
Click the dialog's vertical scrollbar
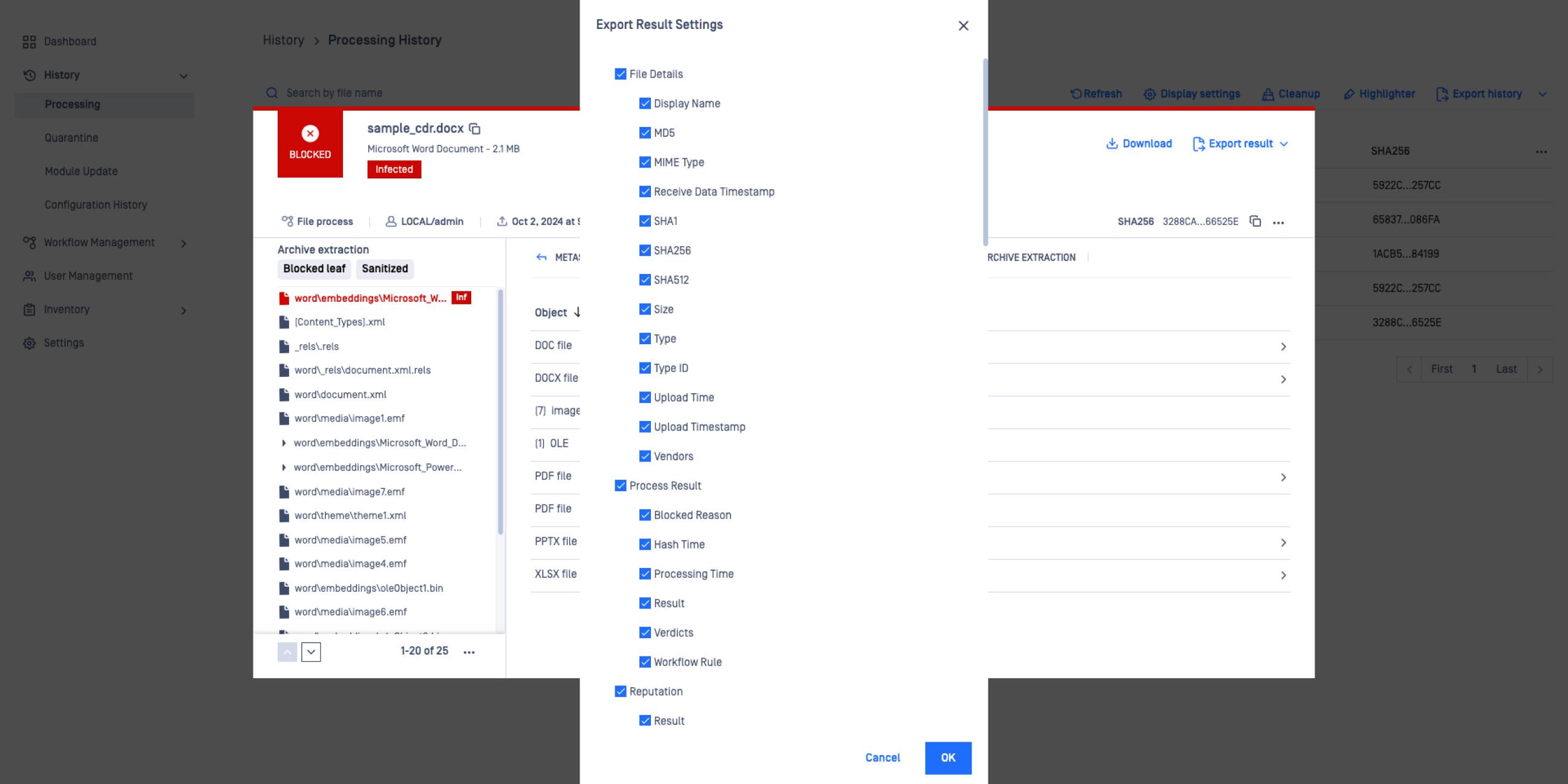click(985, 152)
